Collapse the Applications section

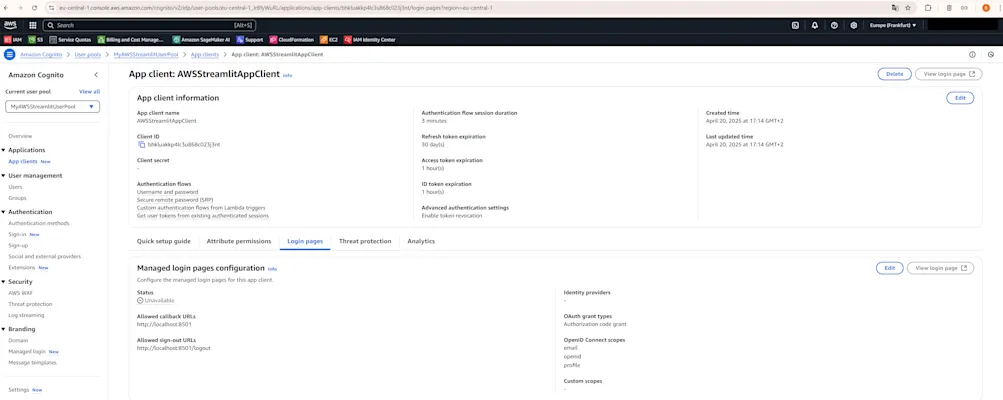click(x=3, y=150)
